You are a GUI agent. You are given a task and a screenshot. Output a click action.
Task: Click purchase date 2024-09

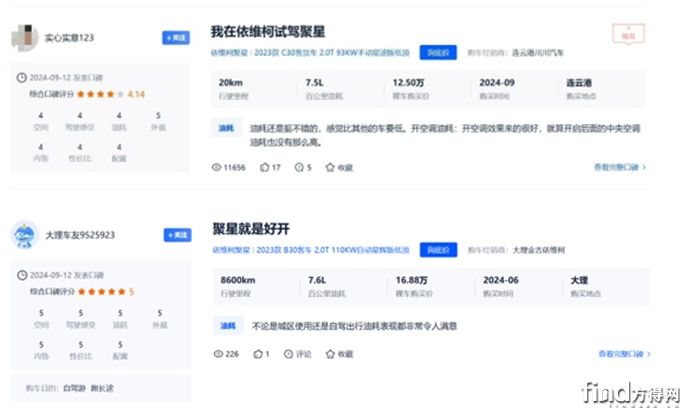coord(497,83)
